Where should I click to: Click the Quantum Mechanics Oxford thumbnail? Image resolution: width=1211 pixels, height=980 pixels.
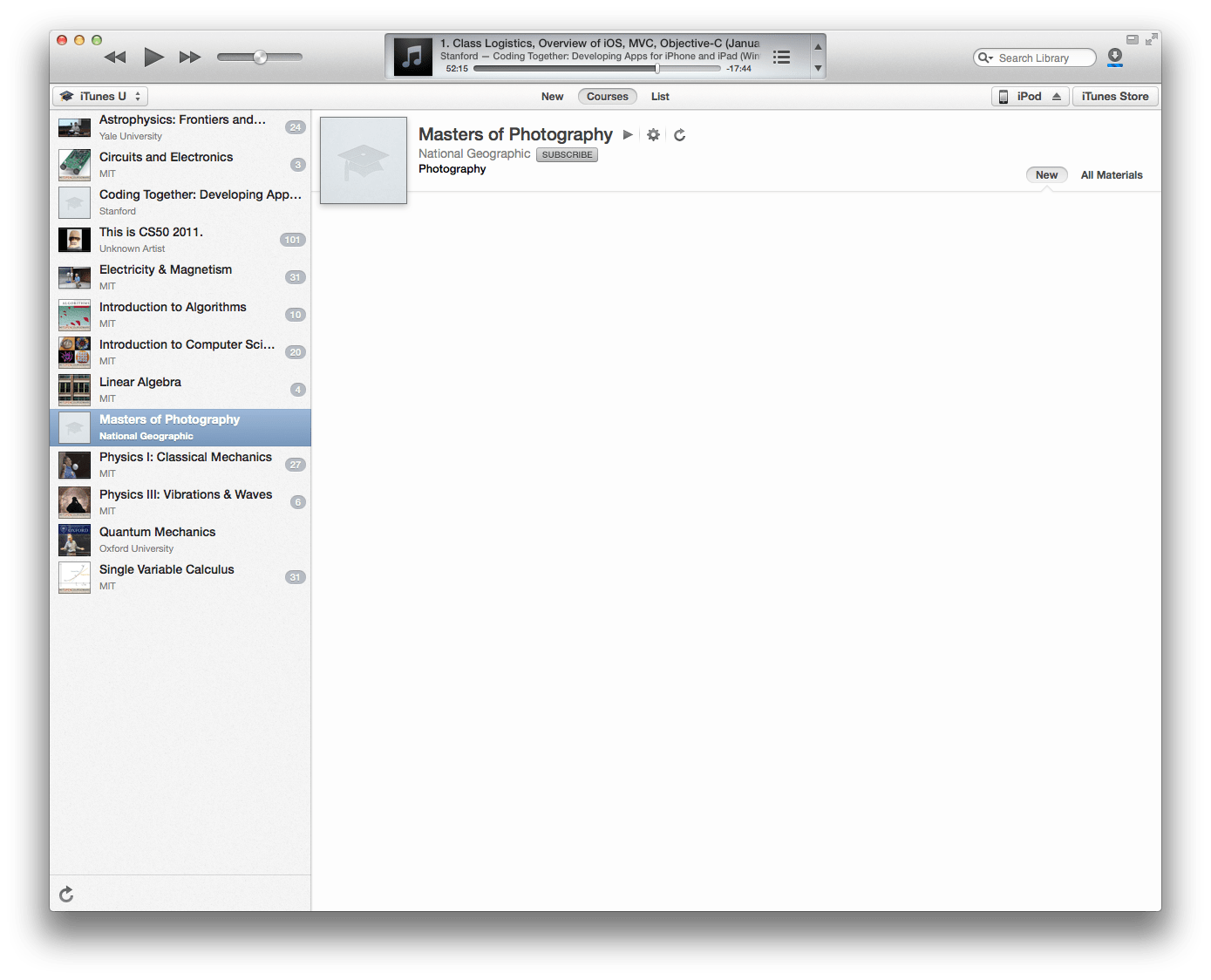point(74,541)
